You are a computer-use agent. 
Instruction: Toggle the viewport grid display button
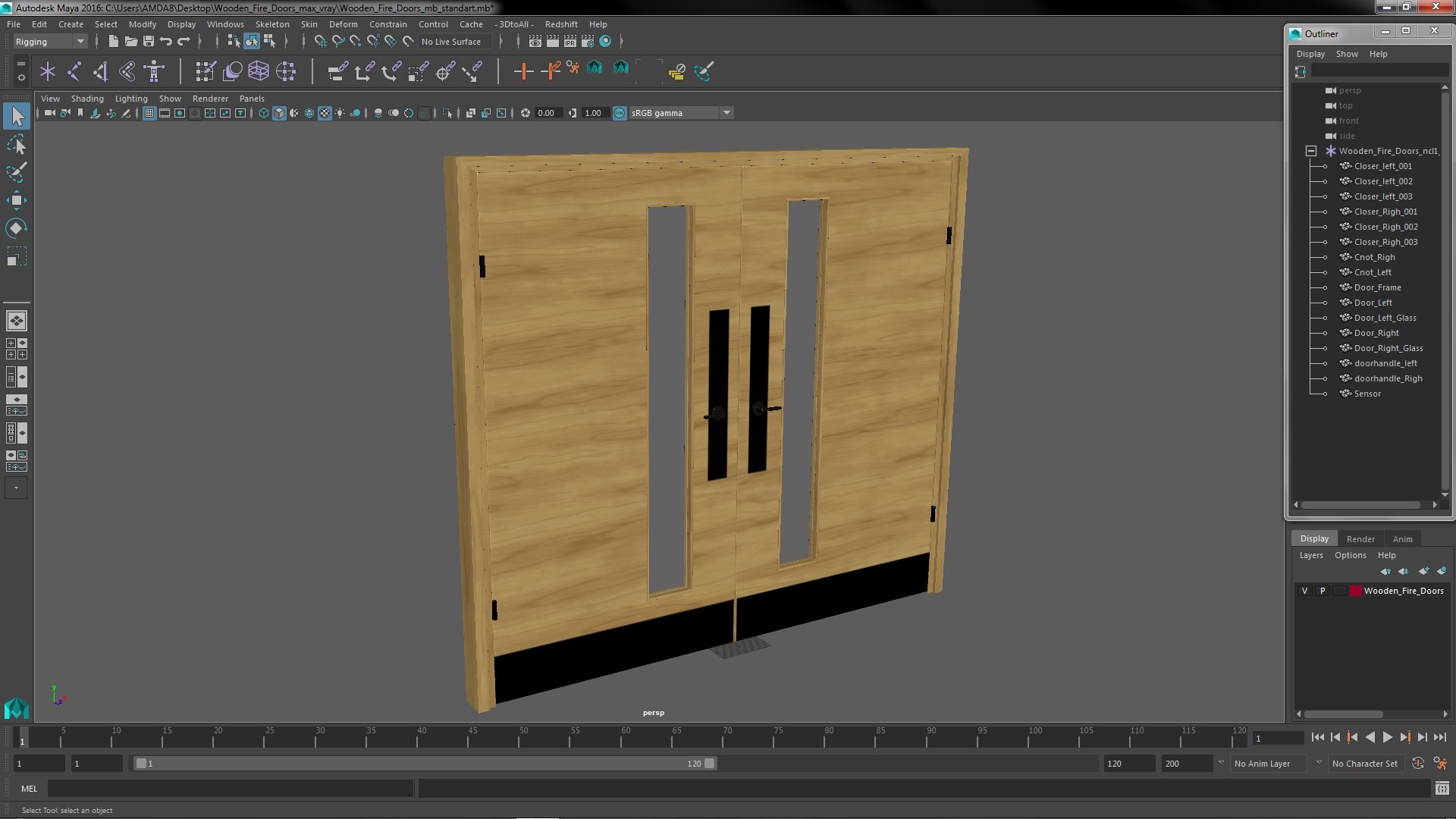pos(149,113)
